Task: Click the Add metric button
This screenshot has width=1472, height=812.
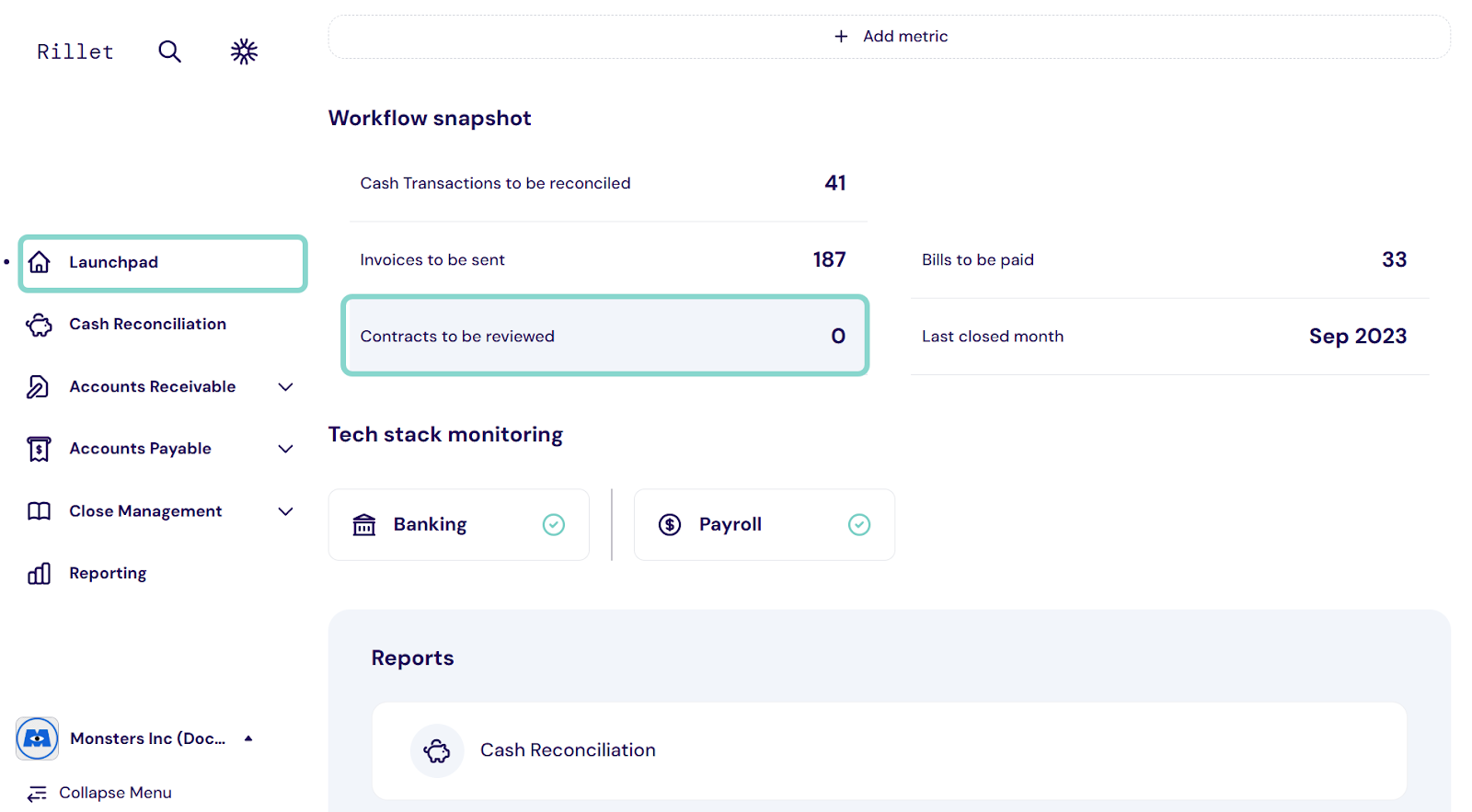Action: 890,37
